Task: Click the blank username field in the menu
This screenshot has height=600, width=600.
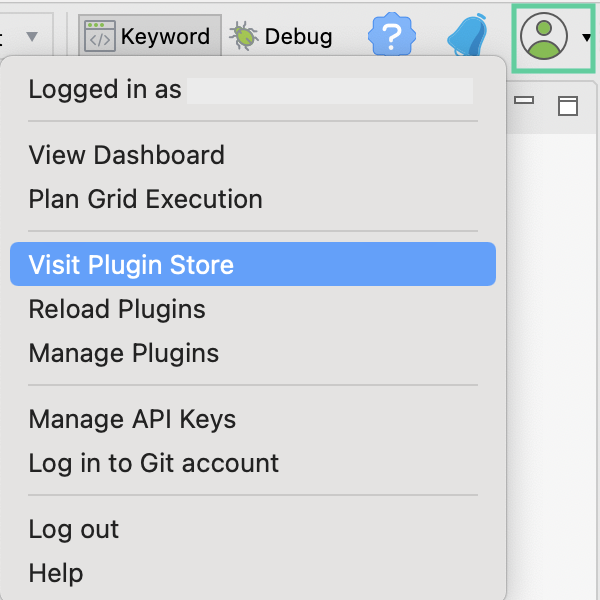Action: [x=330, y=91]
